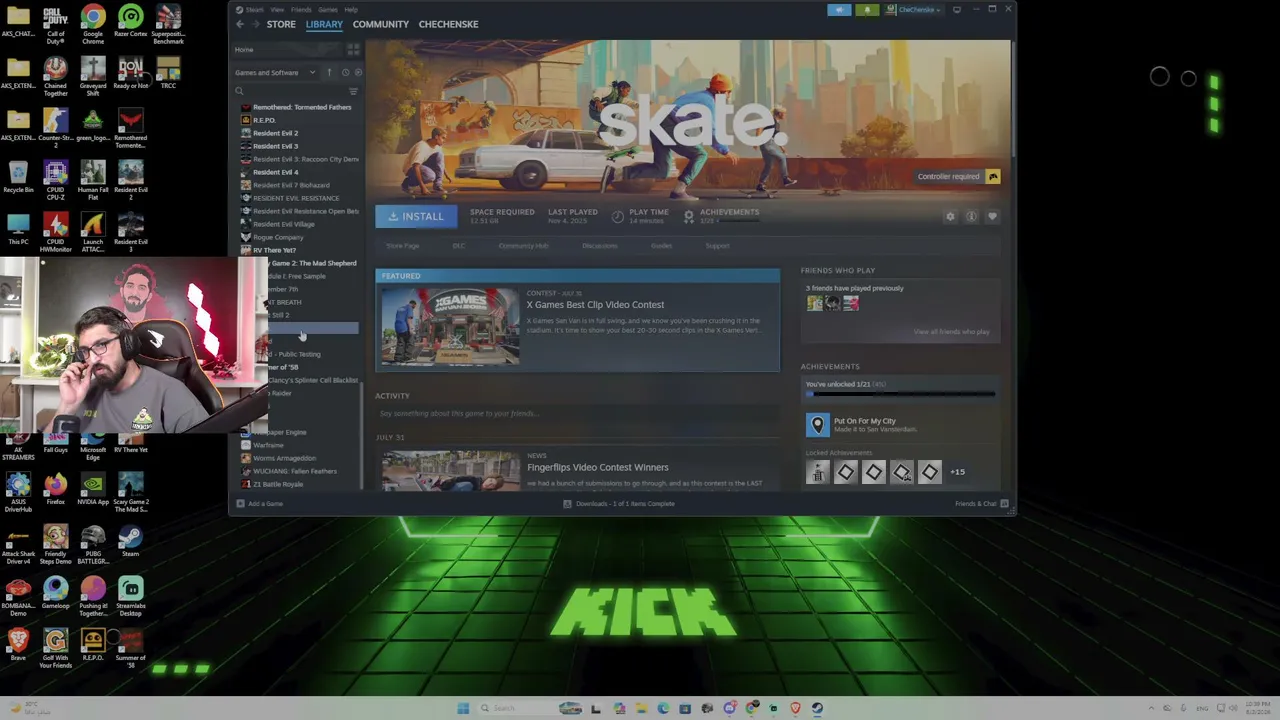
Task: Open Games and Software filter dropdown
Action: (x=275, y=73)
